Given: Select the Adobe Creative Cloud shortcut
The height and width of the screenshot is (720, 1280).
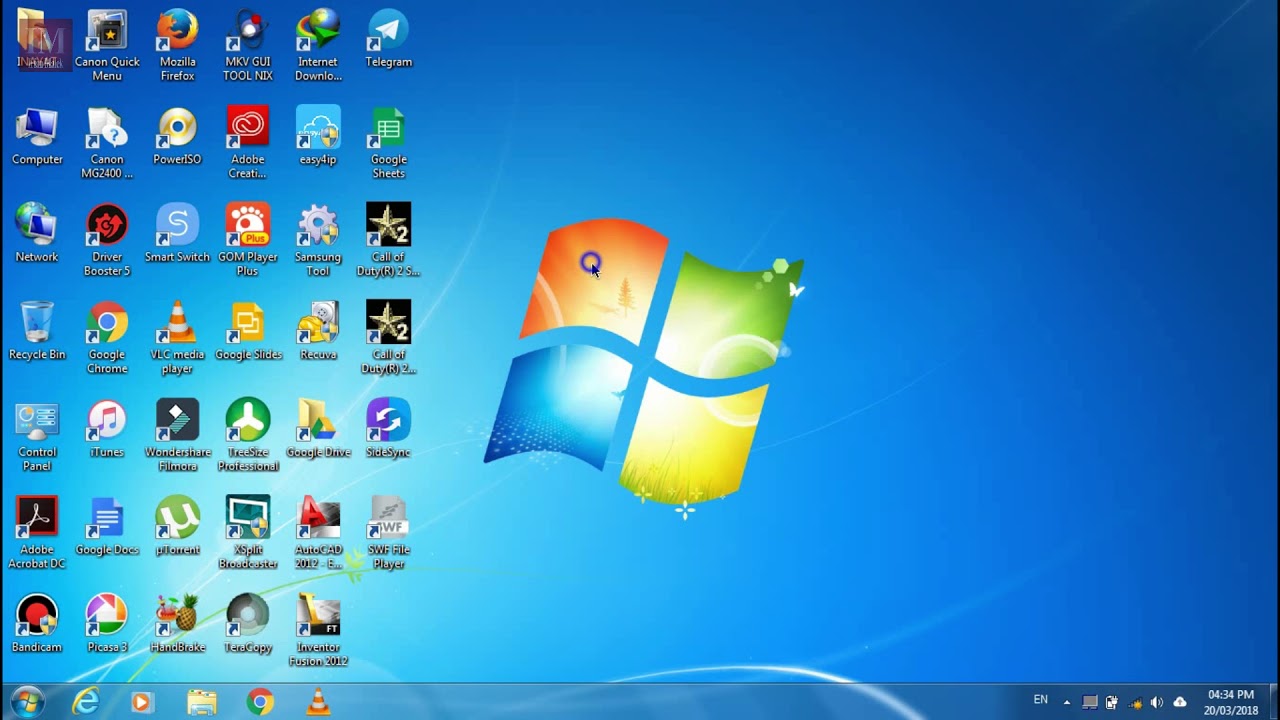Looking at the screenshot, I should pos(248,143).
